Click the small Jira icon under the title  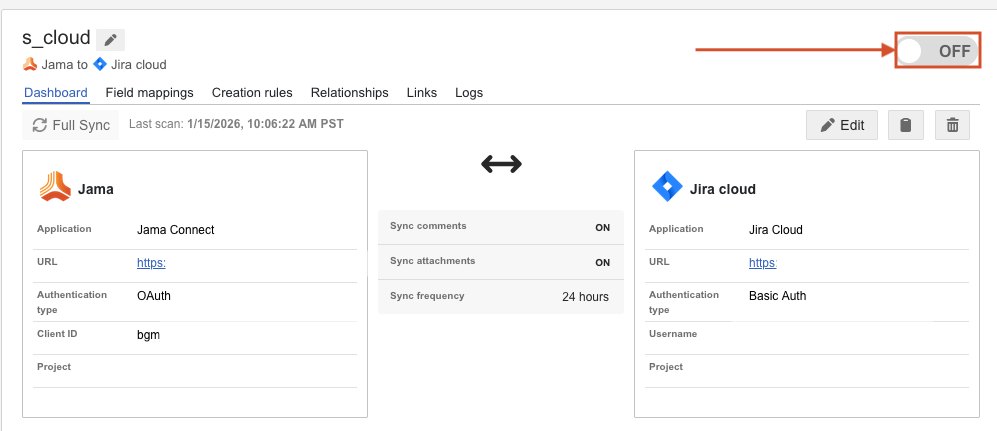(100, 64)
